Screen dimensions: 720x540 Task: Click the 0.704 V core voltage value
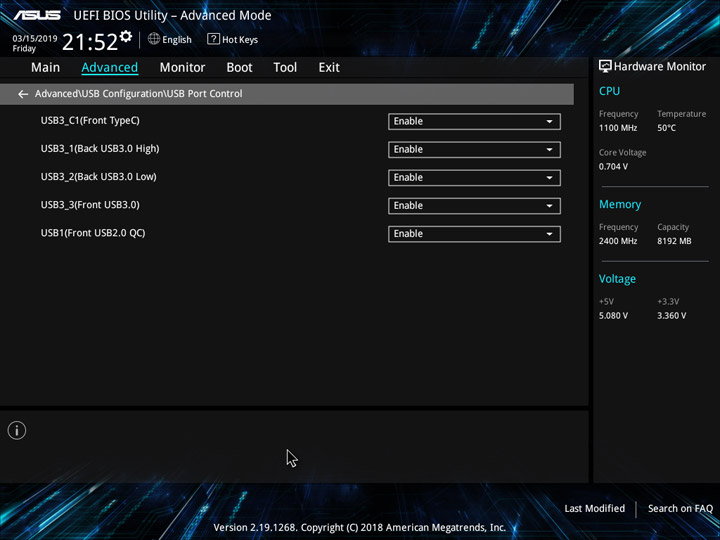(613, 167)
